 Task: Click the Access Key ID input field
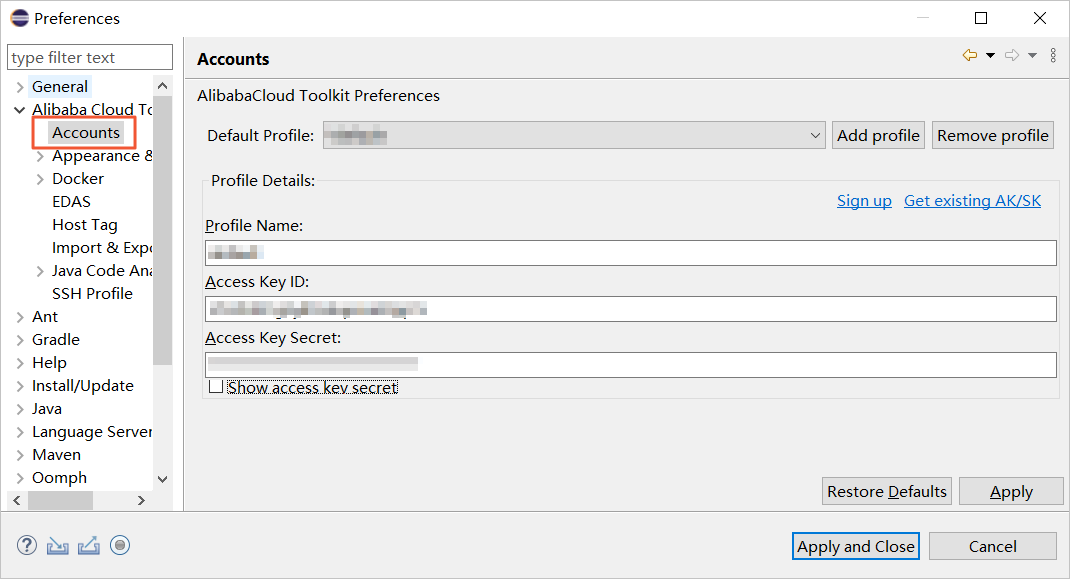pyautogui.click(x=630, y=309)
